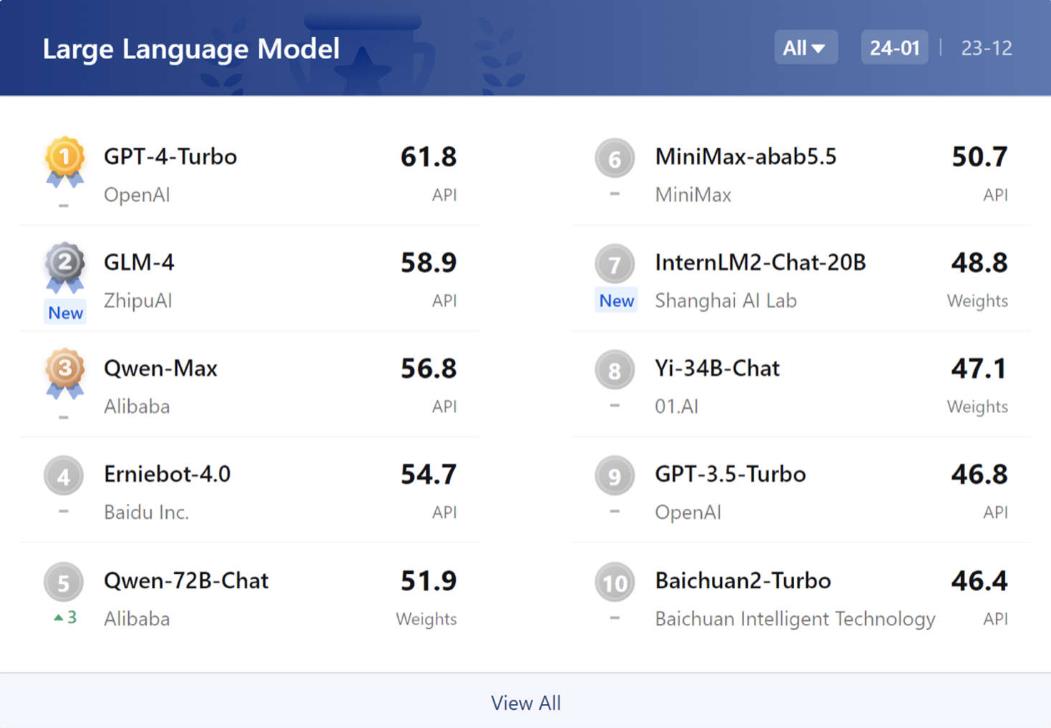Select the InternLM2-Chat-20B model name
The image size is (1051, 728).
click(760, 263)
